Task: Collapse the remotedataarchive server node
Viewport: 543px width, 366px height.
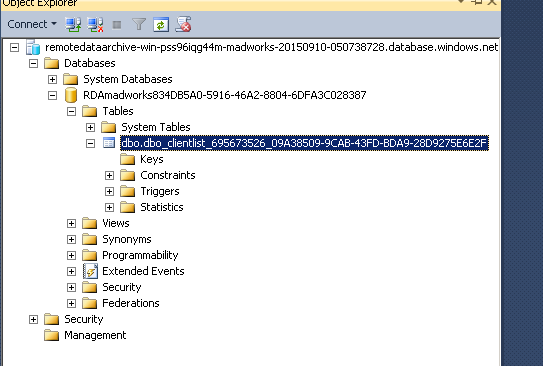Action: (x=14, y=47)
